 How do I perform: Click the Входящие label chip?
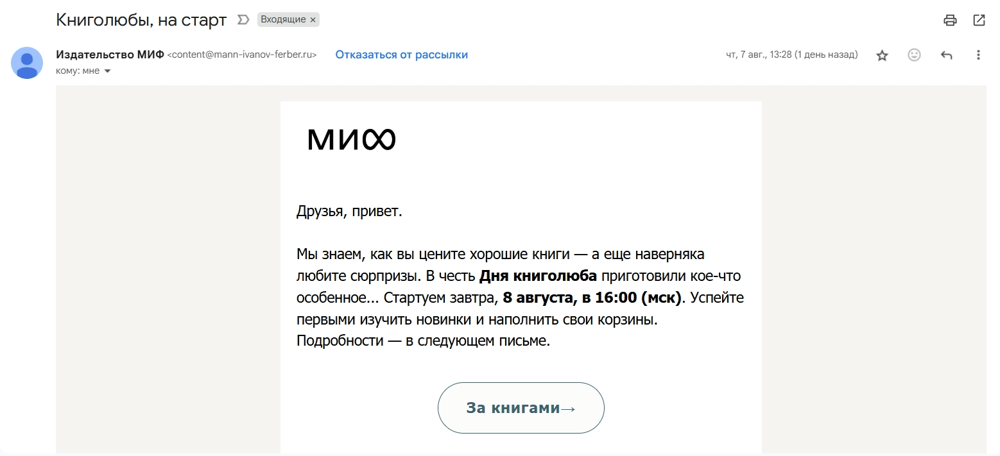point(284,20)
